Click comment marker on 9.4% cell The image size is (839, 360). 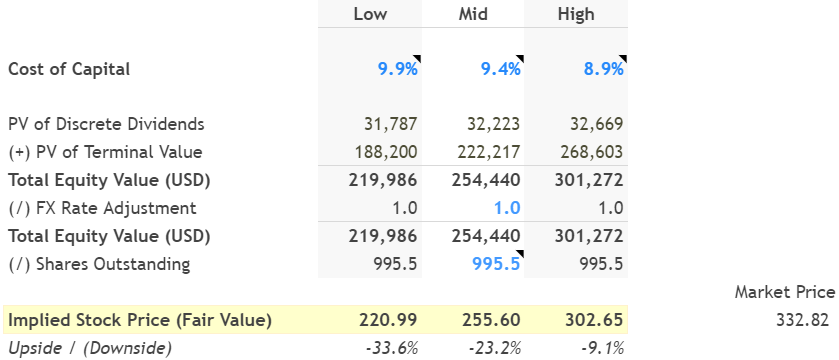coord(521,58)
